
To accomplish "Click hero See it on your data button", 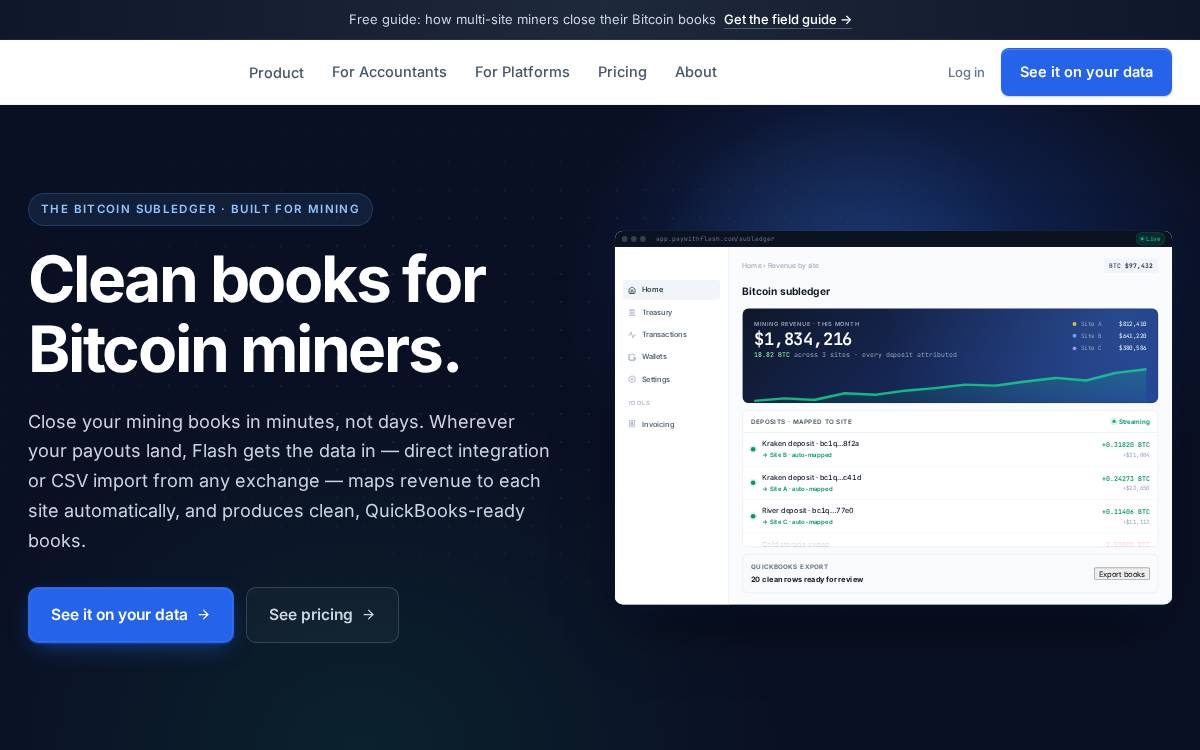I will (131, 615).
